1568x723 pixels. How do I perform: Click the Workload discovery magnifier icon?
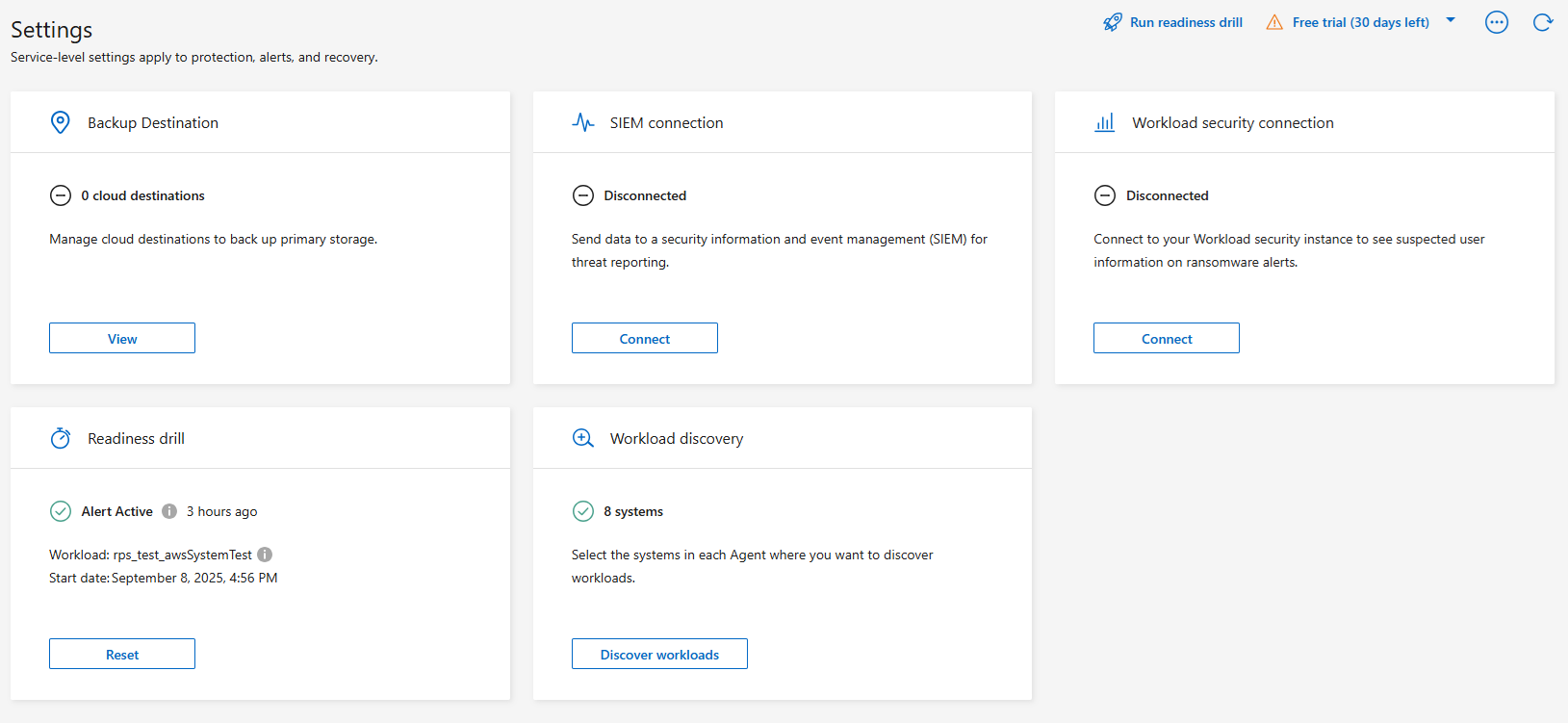point(583,438)
